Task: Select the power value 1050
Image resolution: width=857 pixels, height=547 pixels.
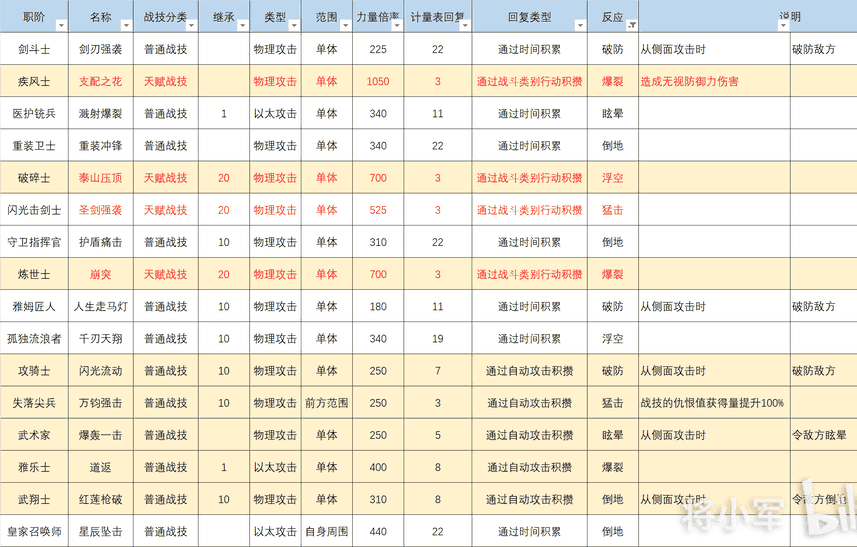Action: pos(378,81)
